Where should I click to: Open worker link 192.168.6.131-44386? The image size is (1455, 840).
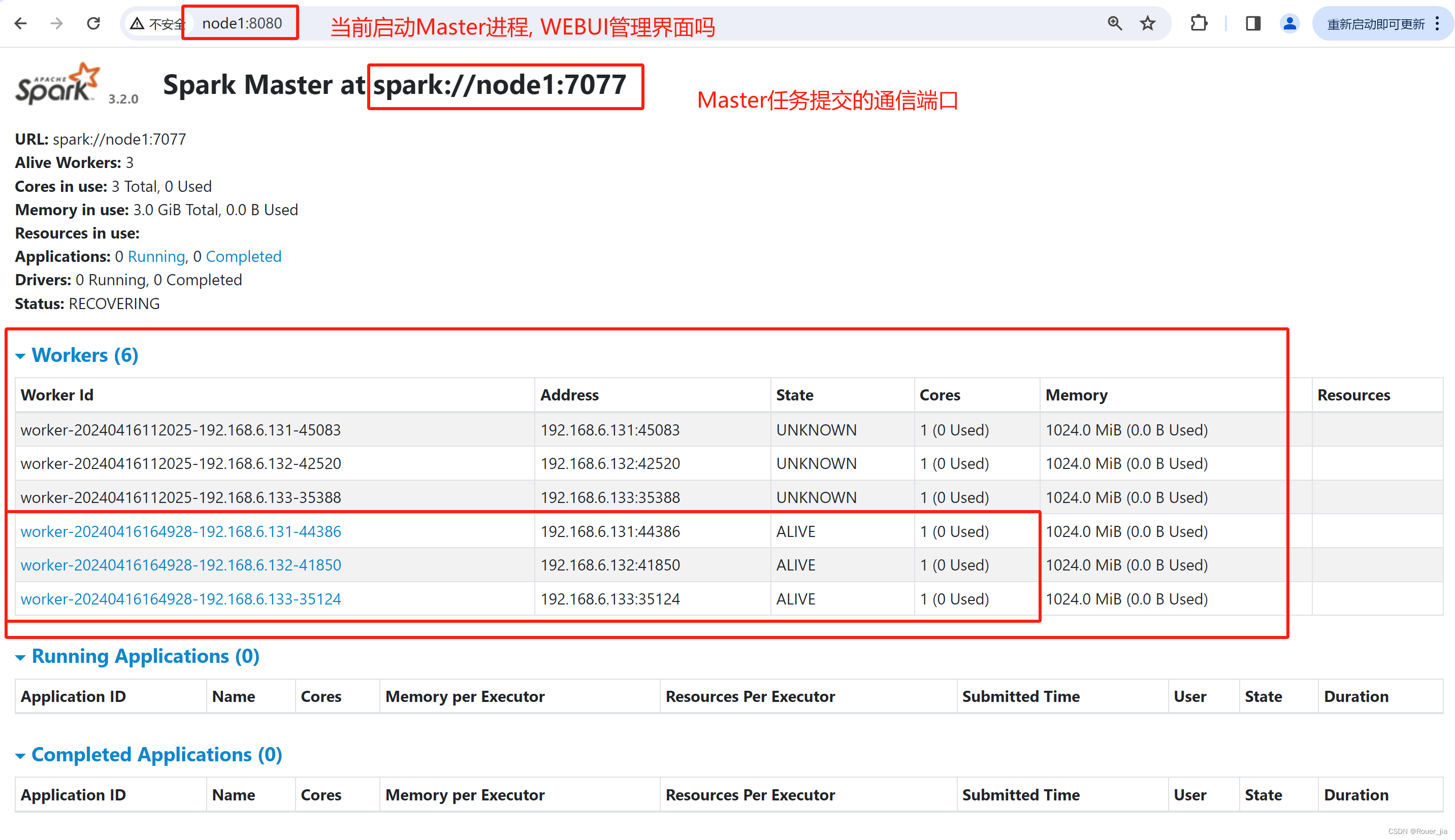point(181,532)
